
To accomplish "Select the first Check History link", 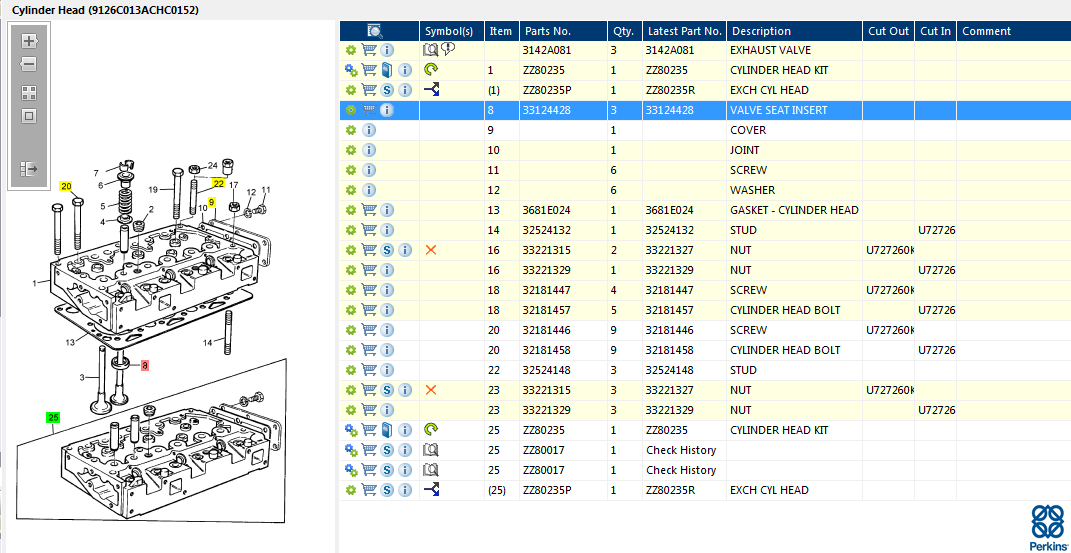I will [x=681, y=450].
